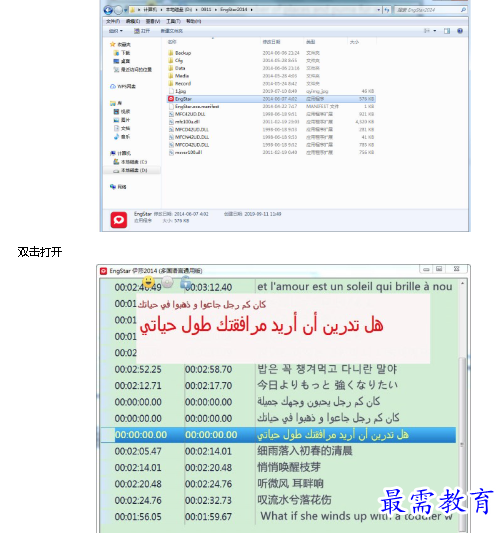Click the 新建文件夹 button

pyautogui.click(x=172, y=31)
